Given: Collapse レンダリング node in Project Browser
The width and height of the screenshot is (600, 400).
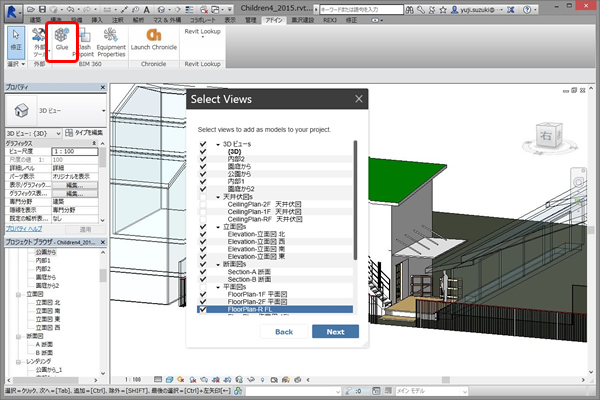Looking at the screenshot, I should tap(18, 362).
